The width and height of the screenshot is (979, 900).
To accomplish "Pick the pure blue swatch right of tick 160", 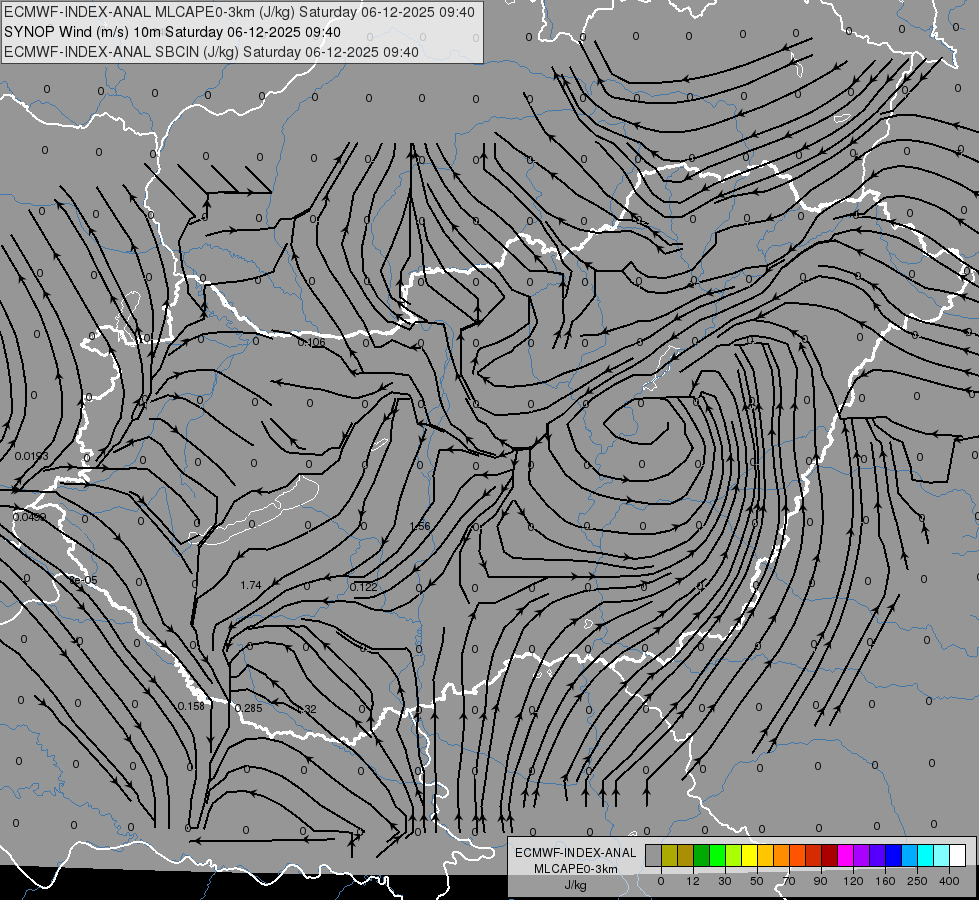I will 893,856.
